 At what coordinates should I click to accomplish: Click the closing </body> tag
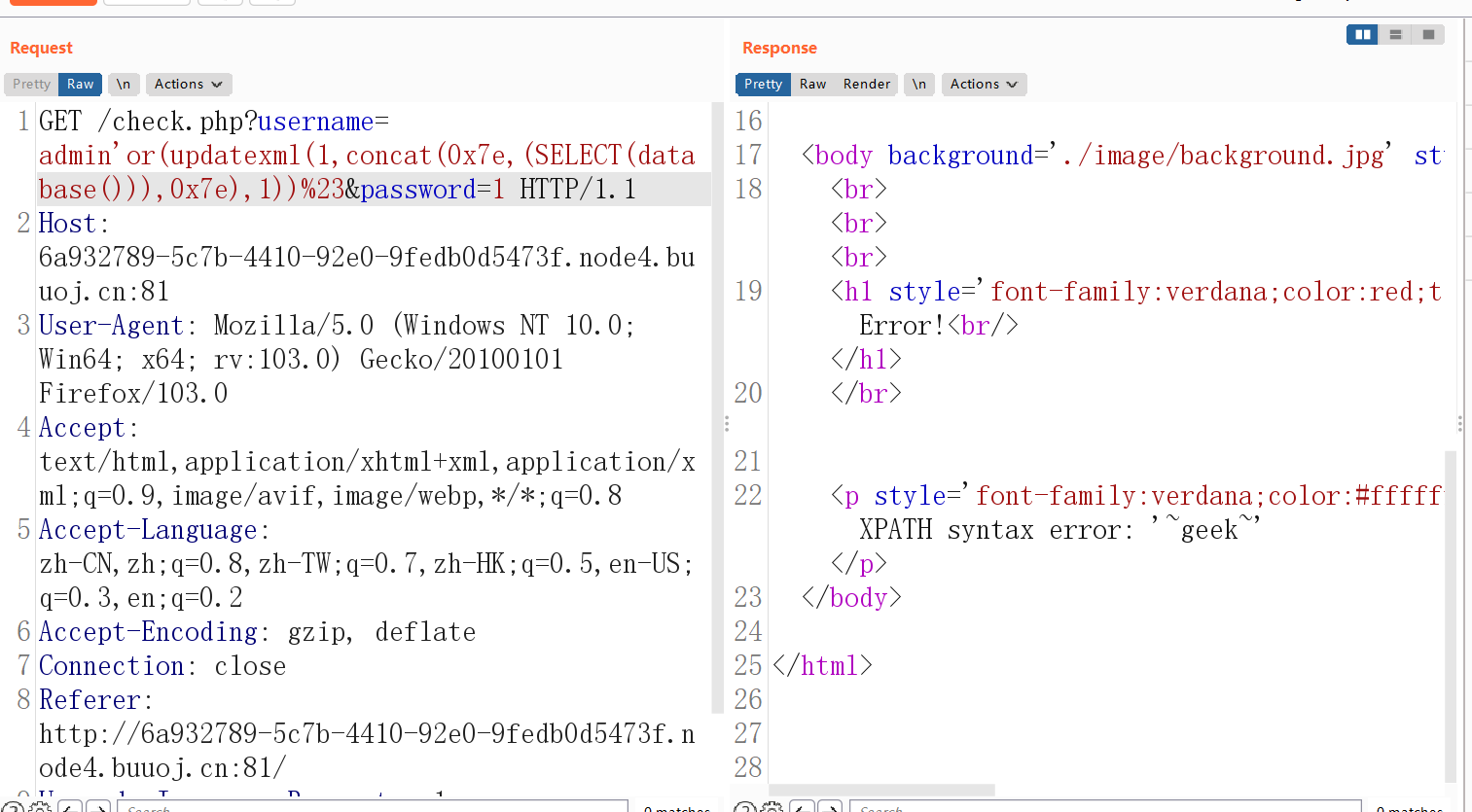pyautogui.click(x=851, y=598)
